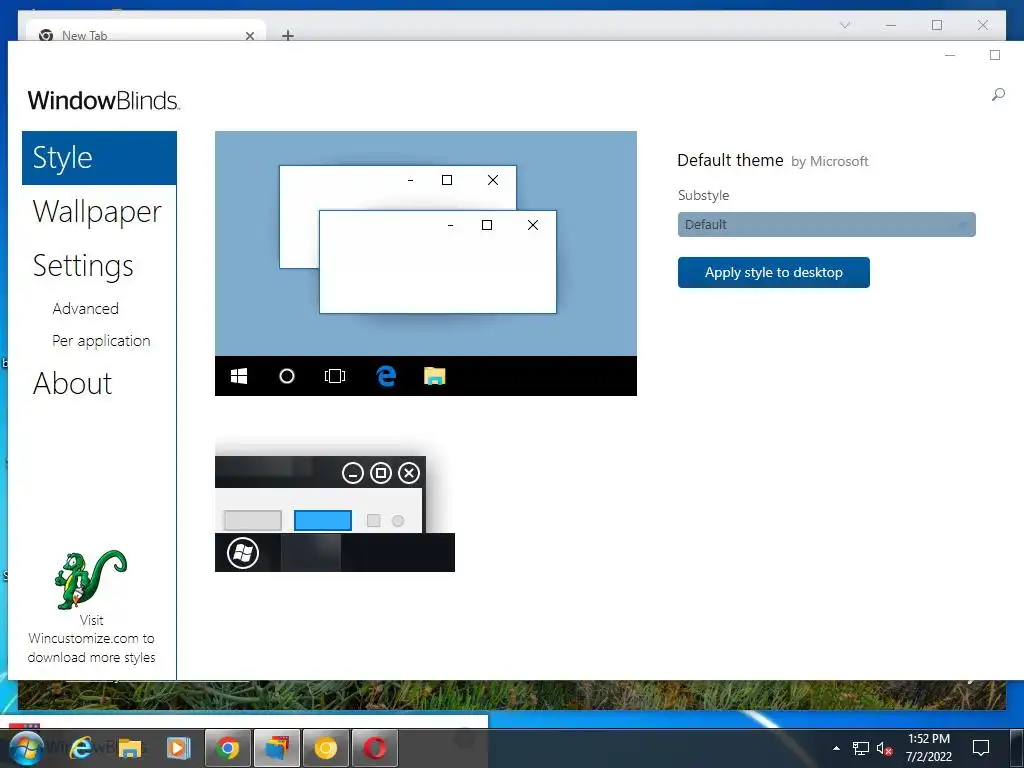The width and height of the screenshot is (1024, 768).
Task: Click the Default theme title text
Action: [730, 161]
